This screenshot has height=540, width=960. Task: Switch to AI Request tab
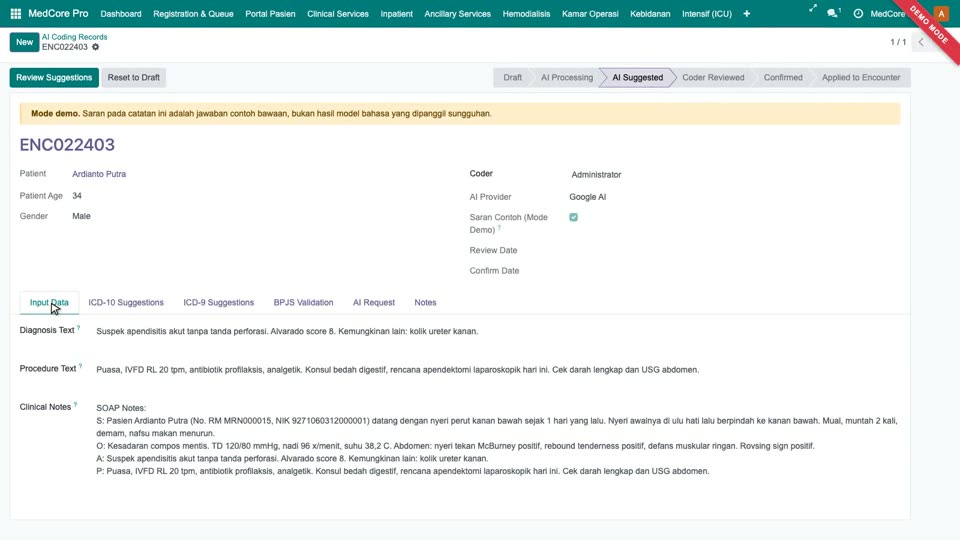pos(373,302)
